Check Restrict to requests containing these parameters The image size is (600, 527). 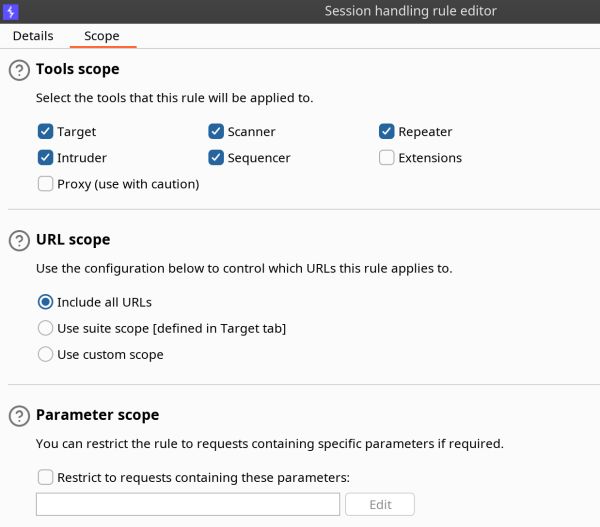[45, 478]
